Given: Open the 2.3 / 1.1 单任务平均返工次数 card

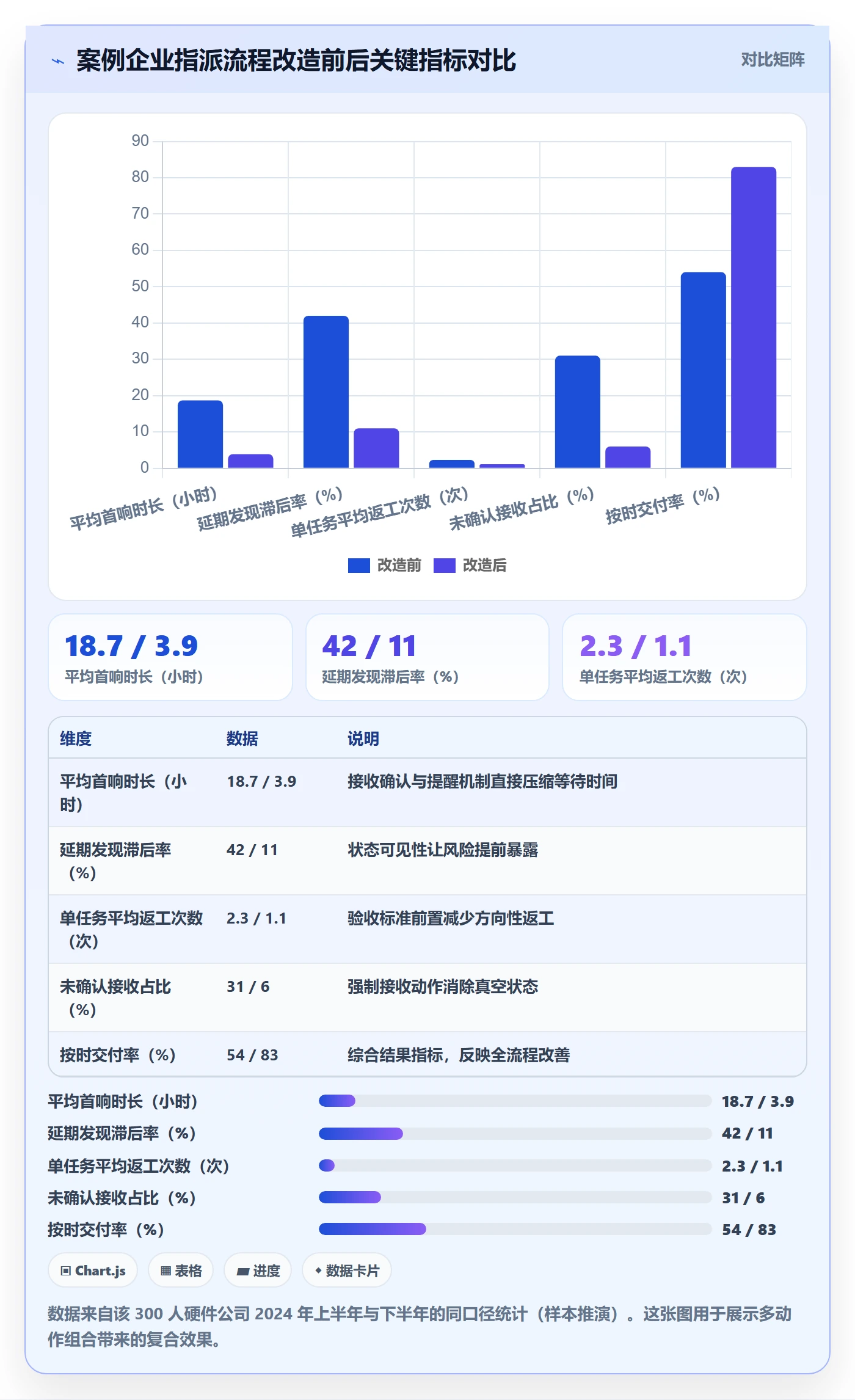Looking at the screenshot, I should coord(685,657).
